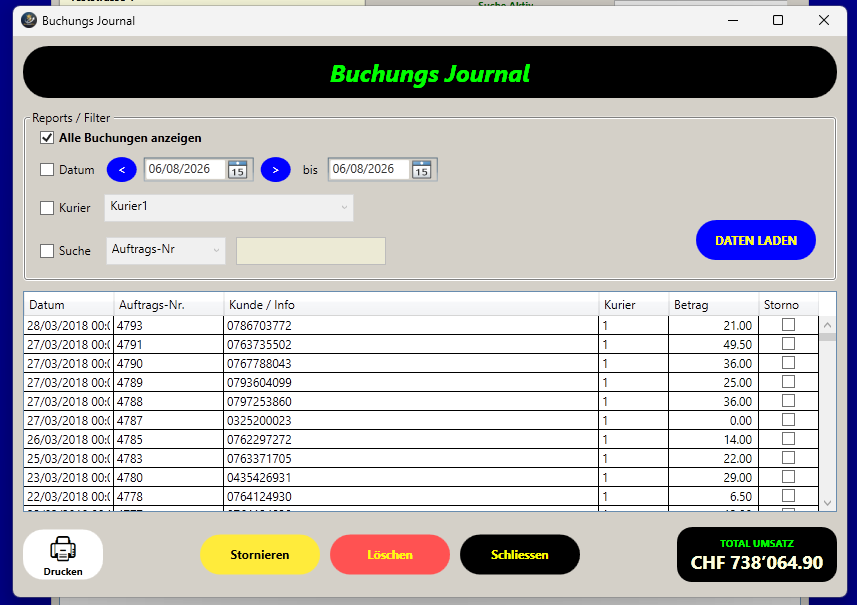Click the red Löschen button

point(390,554)
